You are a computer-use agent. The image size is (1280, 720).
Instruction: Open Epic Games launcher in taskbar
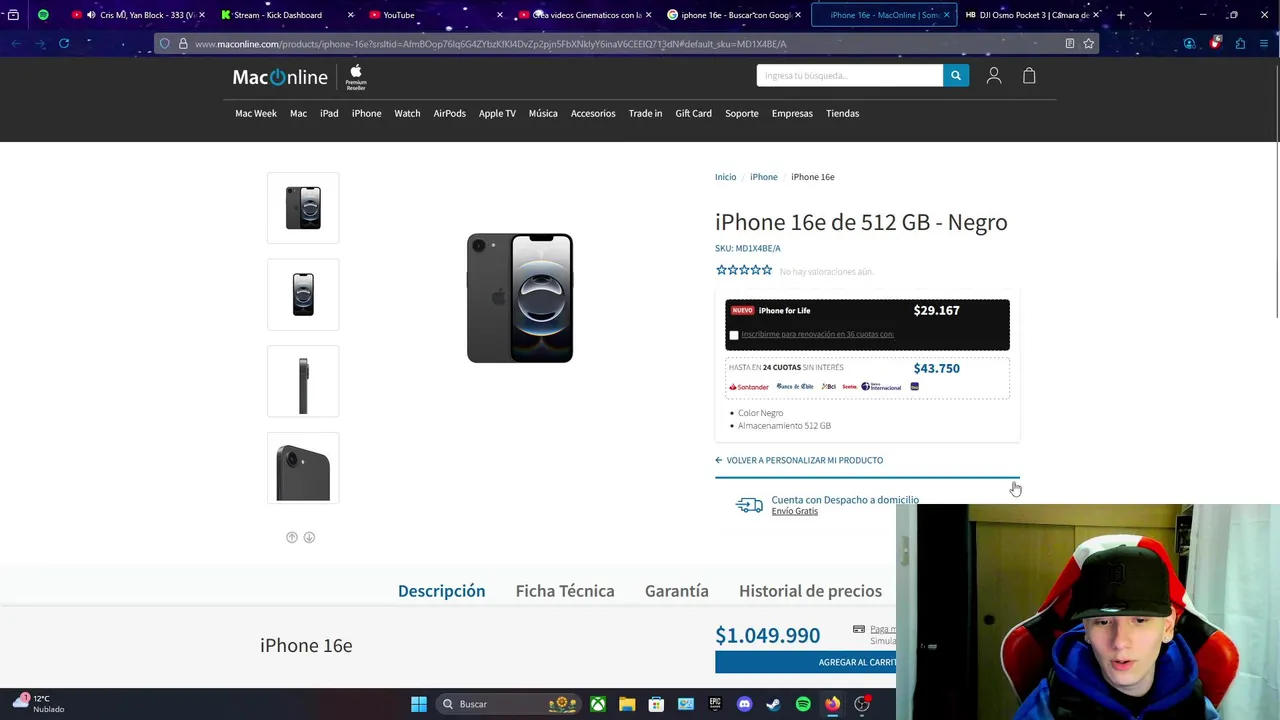(x=715, y=704)
